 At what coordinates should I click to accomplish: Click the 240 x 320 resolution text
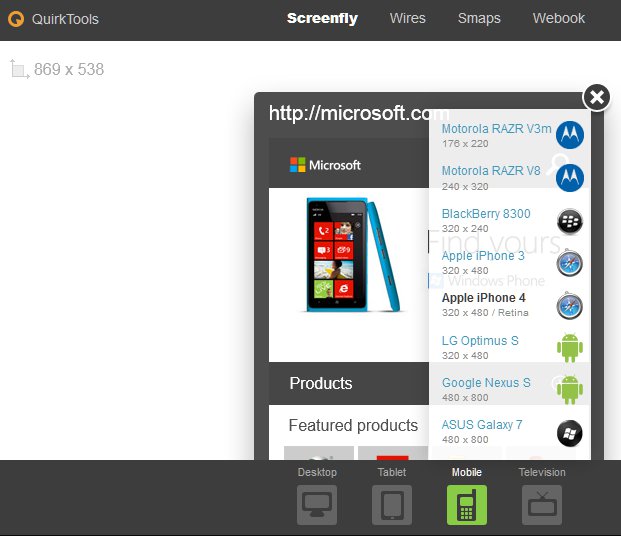[x=465, y=187]
